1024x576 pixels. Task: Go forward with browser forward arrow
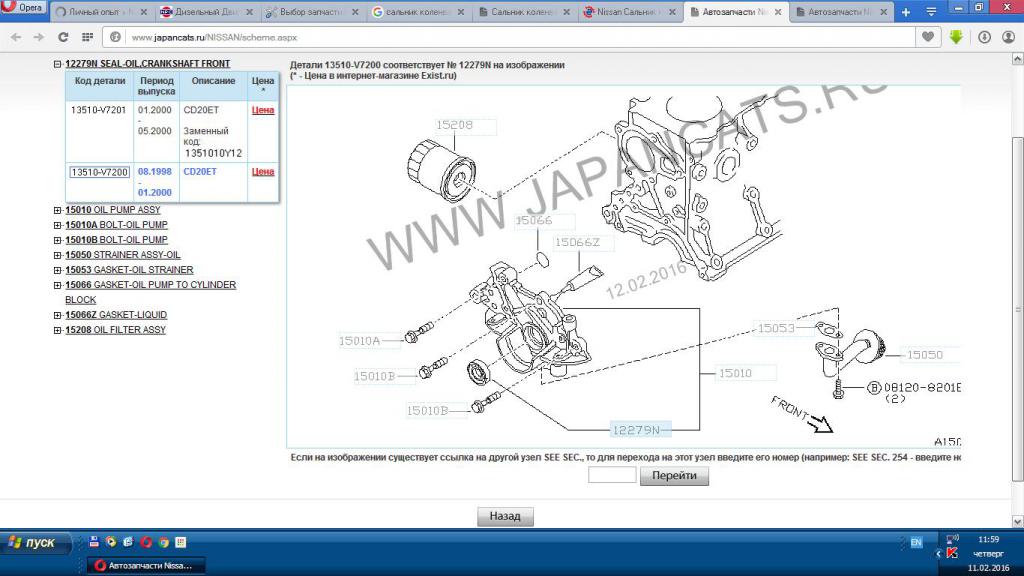39,37
